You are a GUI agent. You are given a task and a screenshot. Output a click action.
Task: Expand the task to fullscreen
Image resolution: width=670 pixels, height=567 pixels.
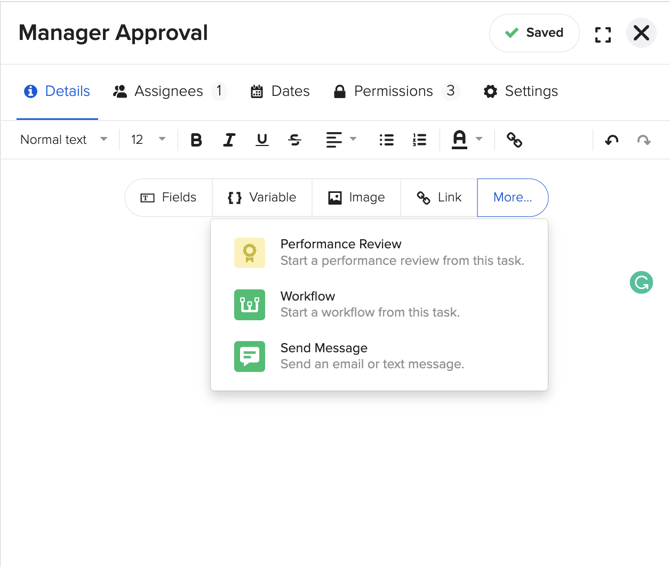[603, 34]
